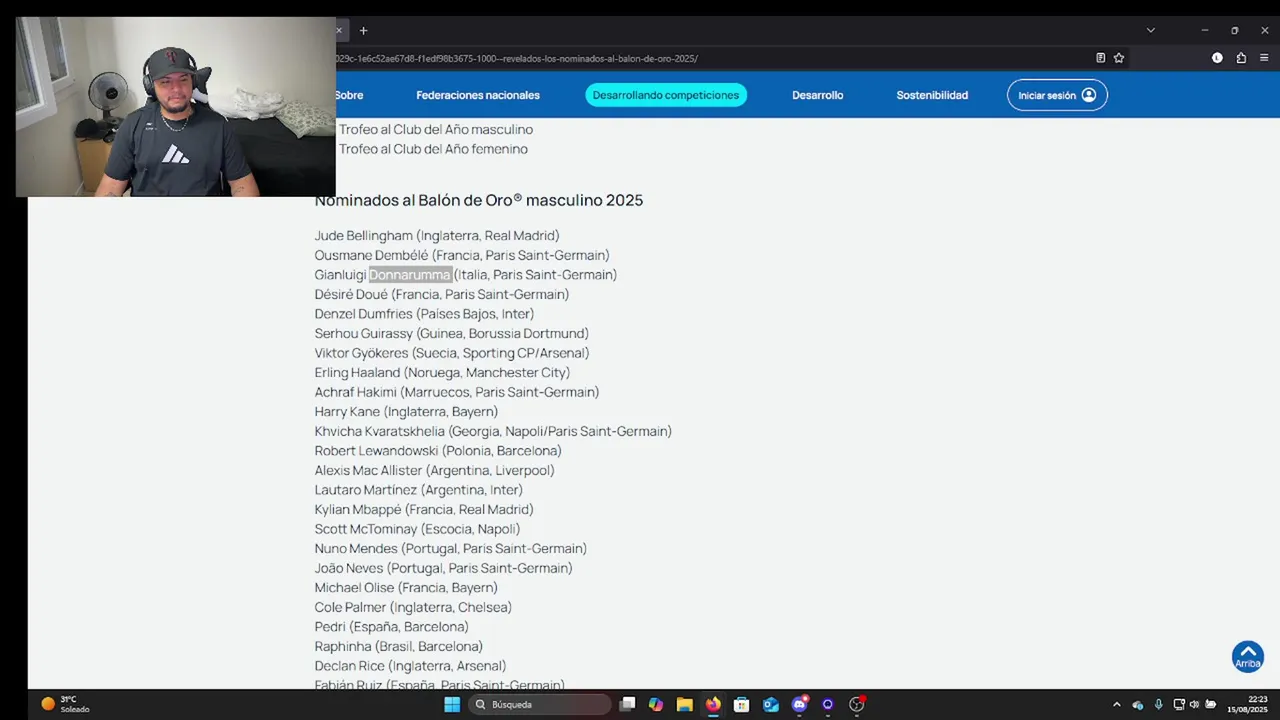Open the Federaciones nacionales menu
This screenshot has width=1280, height=720.
click(x=478, y=95)
